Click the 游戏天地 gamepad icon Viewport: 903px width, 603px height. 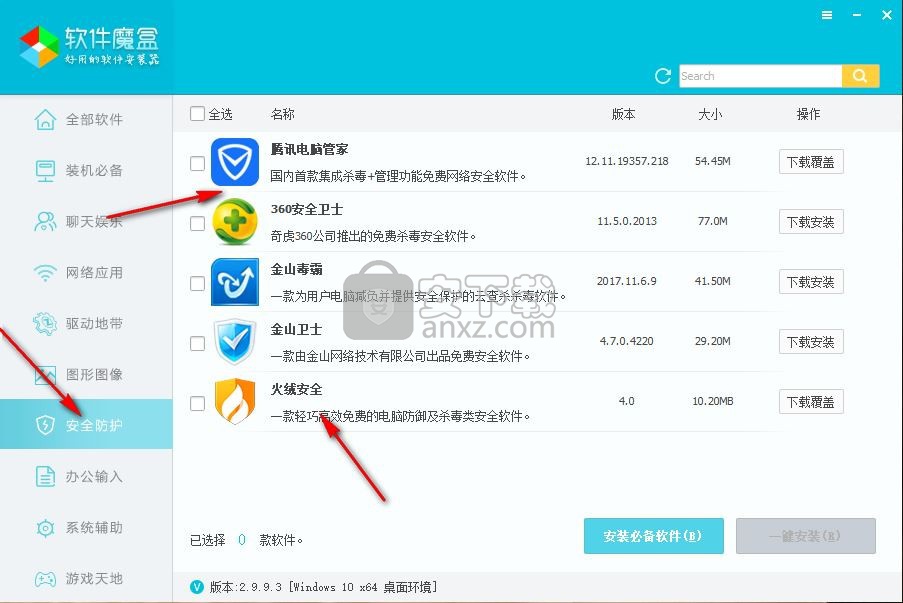(45, 579)
